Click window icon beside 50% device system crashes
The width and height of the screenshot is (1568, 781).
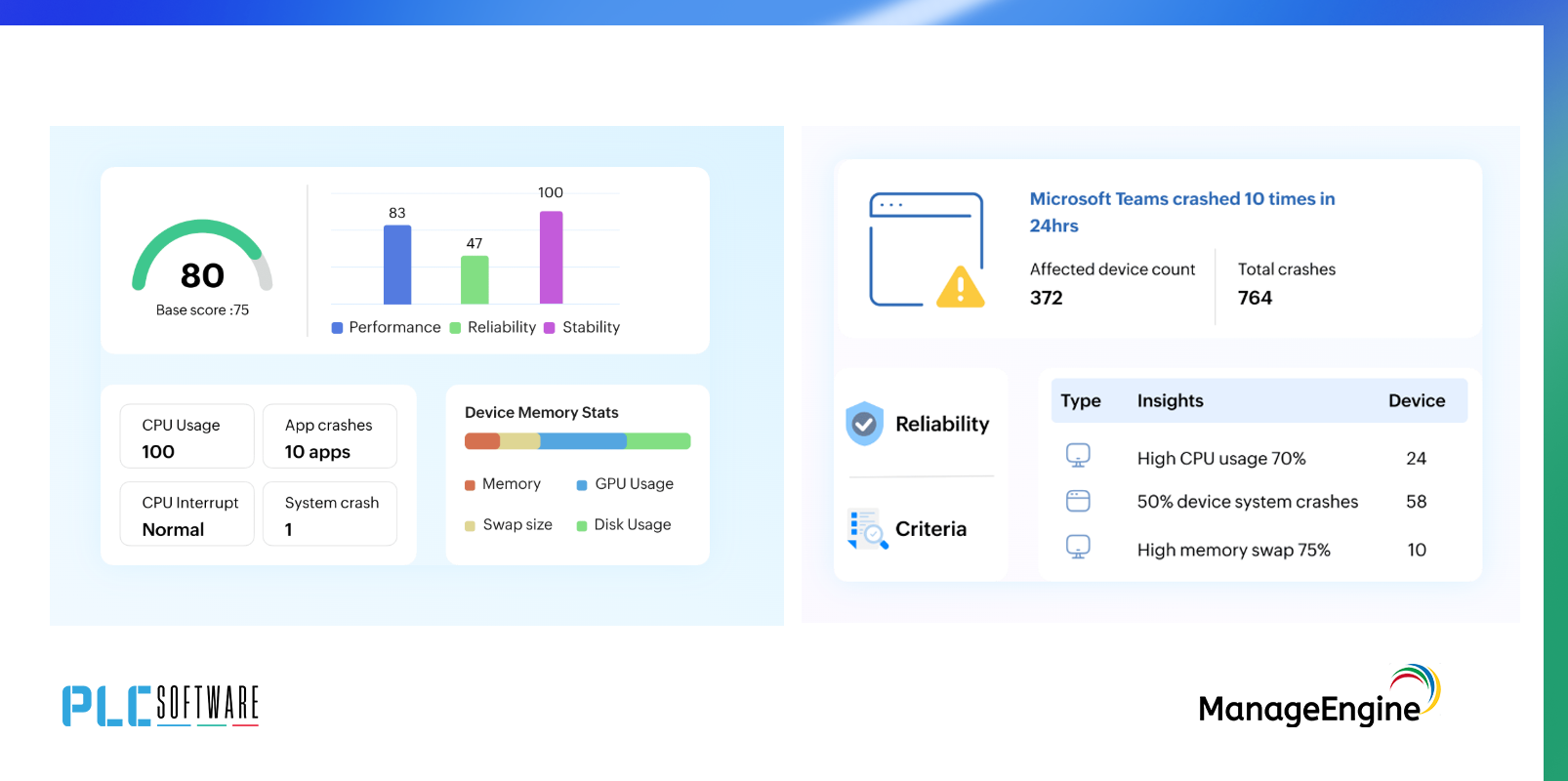tap(1078, 501)
